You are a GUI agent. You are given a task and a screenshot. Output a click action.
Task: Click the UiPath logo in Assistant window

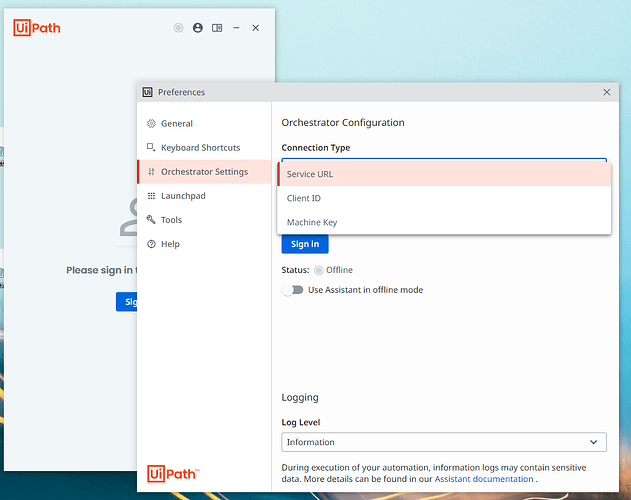click(x=37, y=28)
